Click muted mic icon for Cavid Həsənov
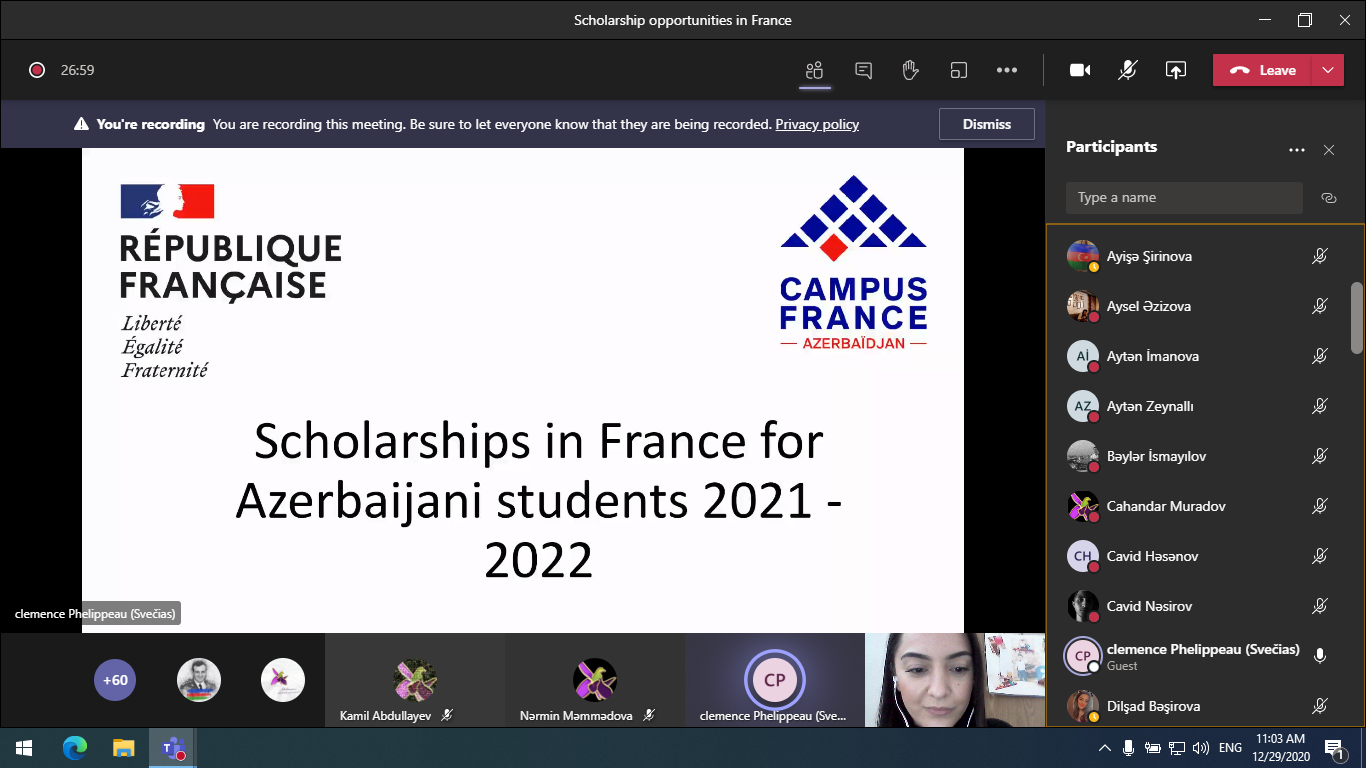This screenshot has width=1366, height=768. (x=1320, y=556)
